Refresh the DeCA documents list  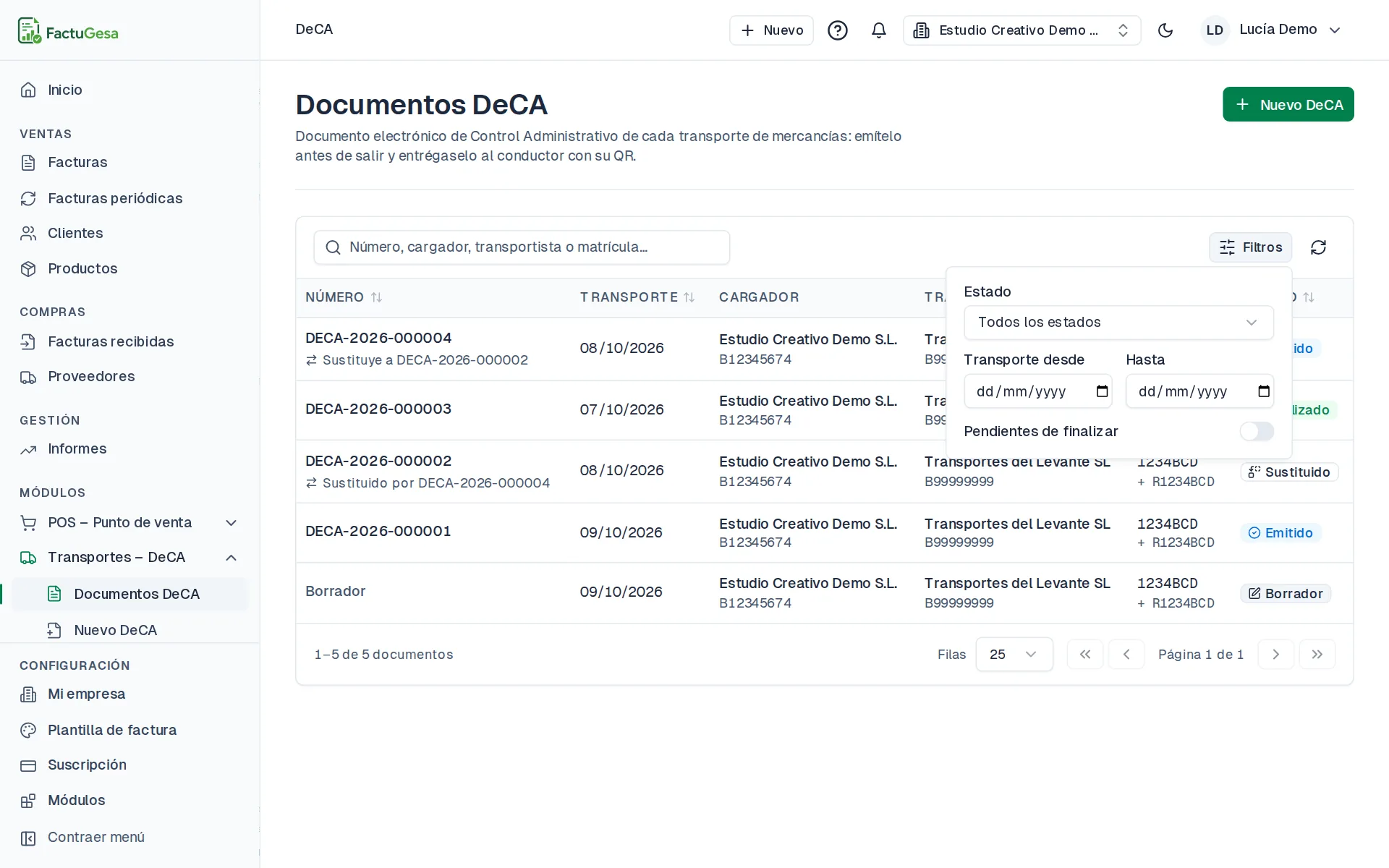(1318, 247)
